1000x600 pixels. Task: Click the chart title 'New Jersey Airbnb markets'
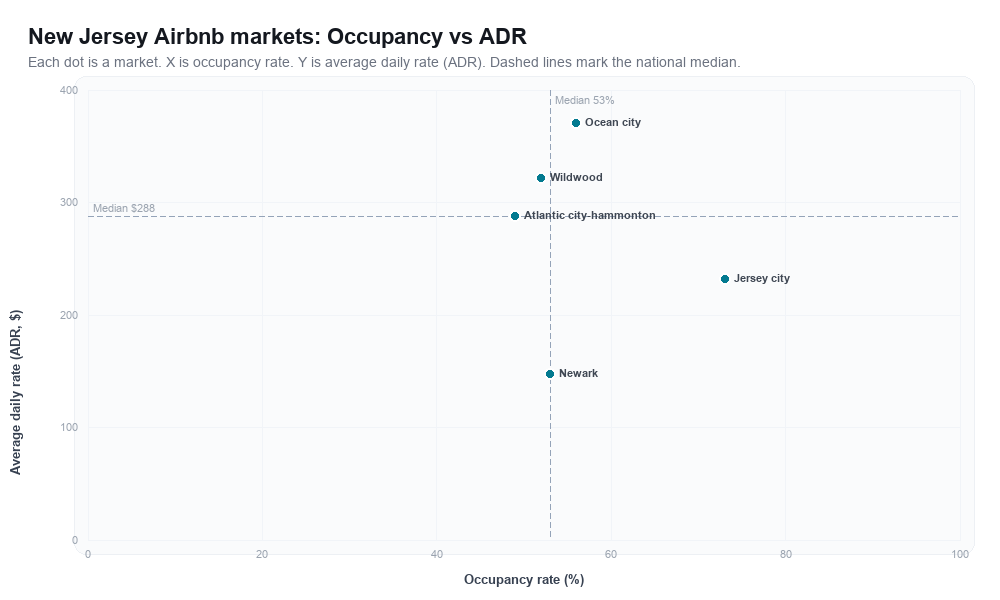(277, 36)
